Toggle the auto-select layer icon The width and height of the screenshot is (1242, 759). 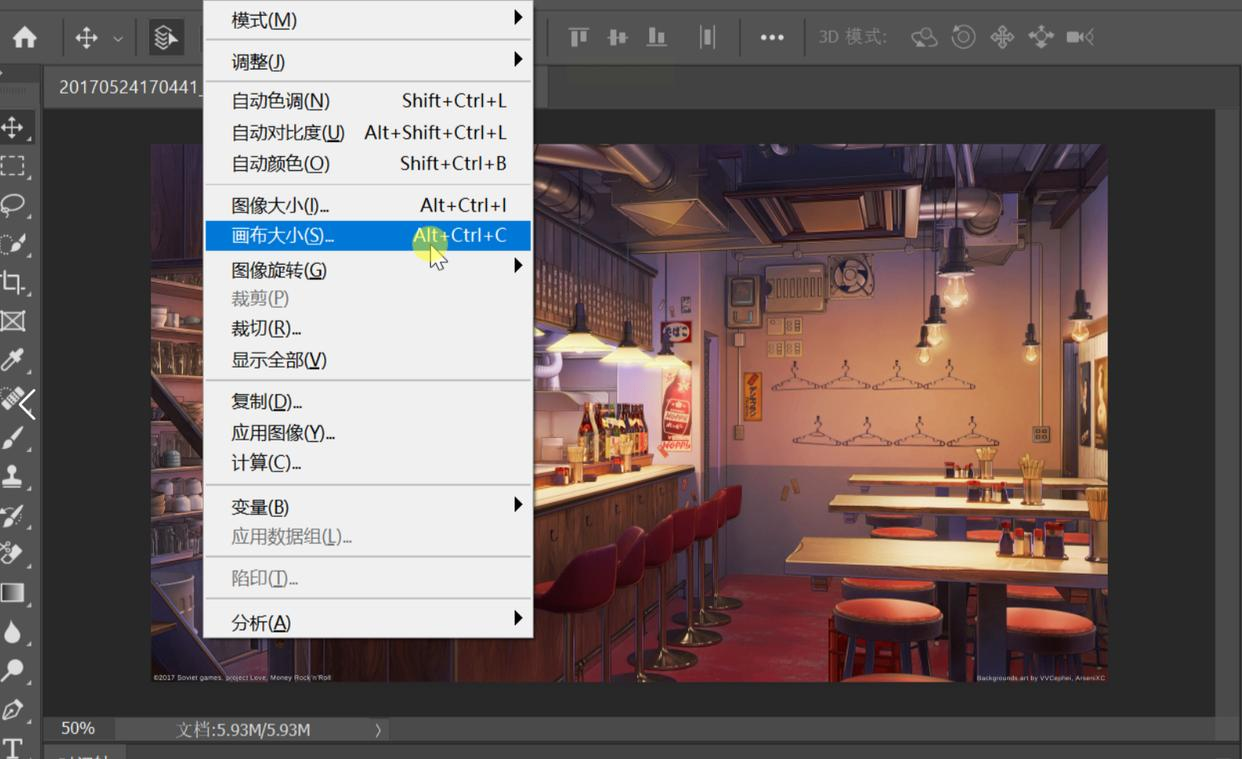165,38
